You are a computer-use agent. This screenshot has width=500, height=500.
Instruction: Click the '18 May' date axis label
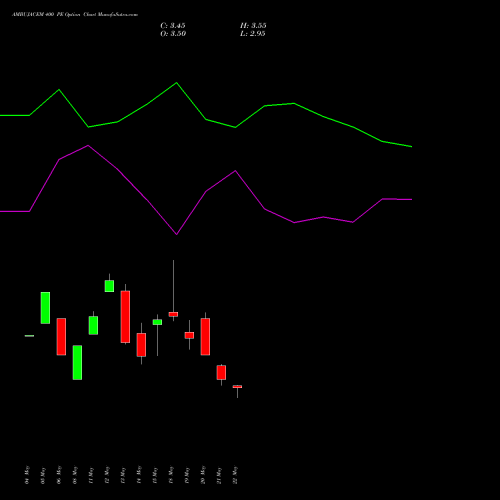click(171, 475)
